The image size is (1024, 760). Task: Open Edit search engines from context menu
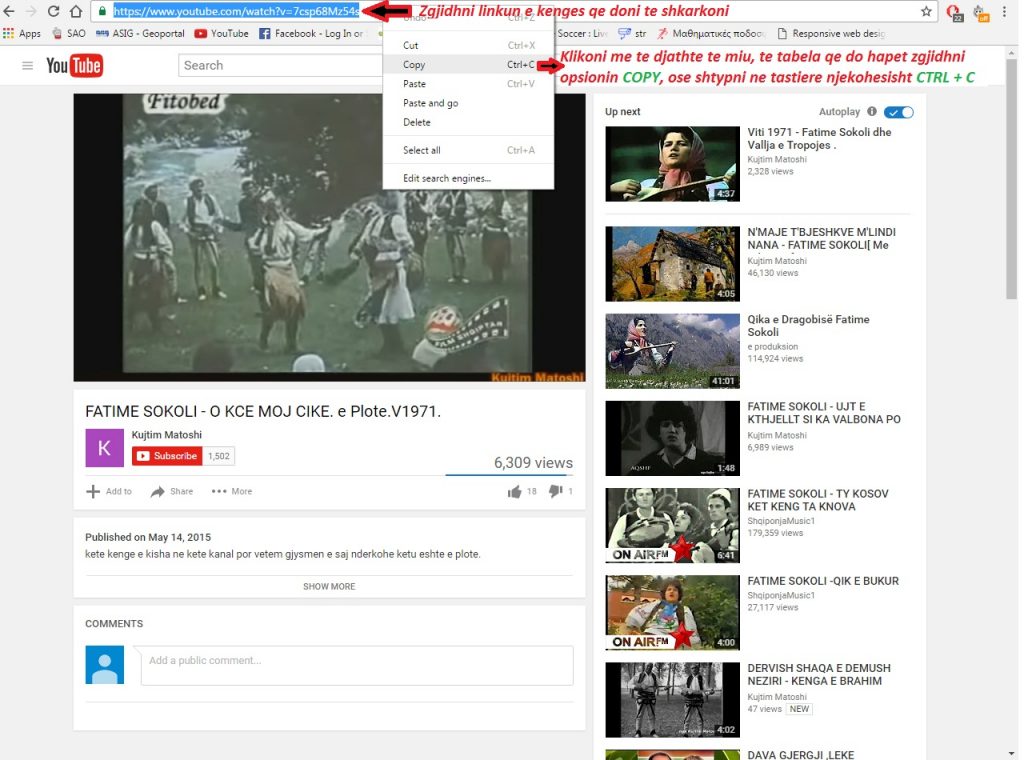pyautogui.click(x=468, y=178)
